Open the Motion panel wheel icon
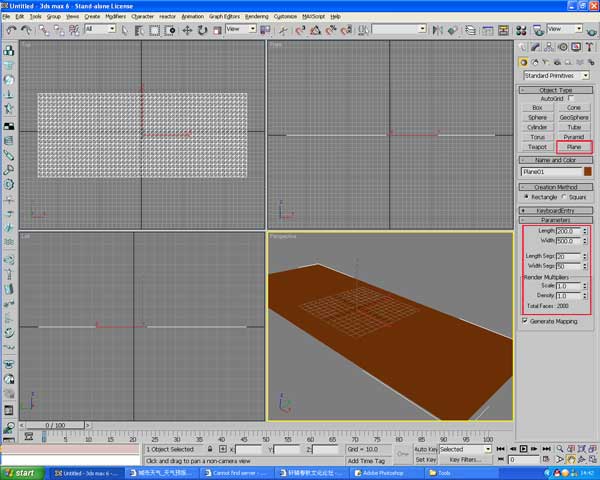600x480 pixels. coord(563,46)
